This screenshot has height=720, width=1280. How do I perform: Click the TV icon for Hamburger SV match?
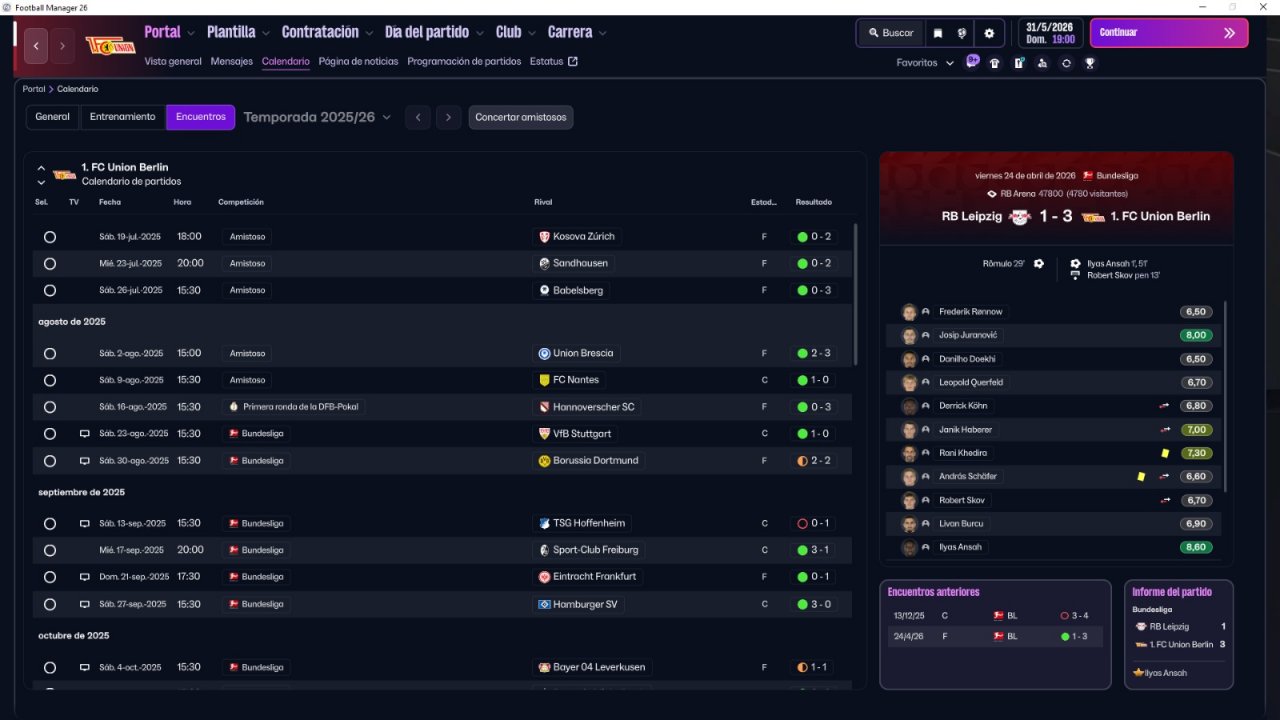pos(85,605)
